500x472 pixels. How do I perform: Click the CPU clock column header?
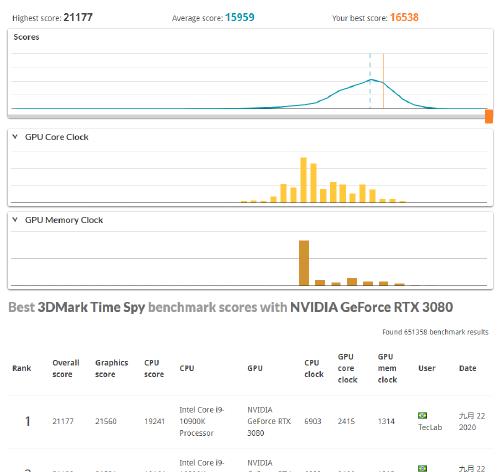[x=314, y=368]
